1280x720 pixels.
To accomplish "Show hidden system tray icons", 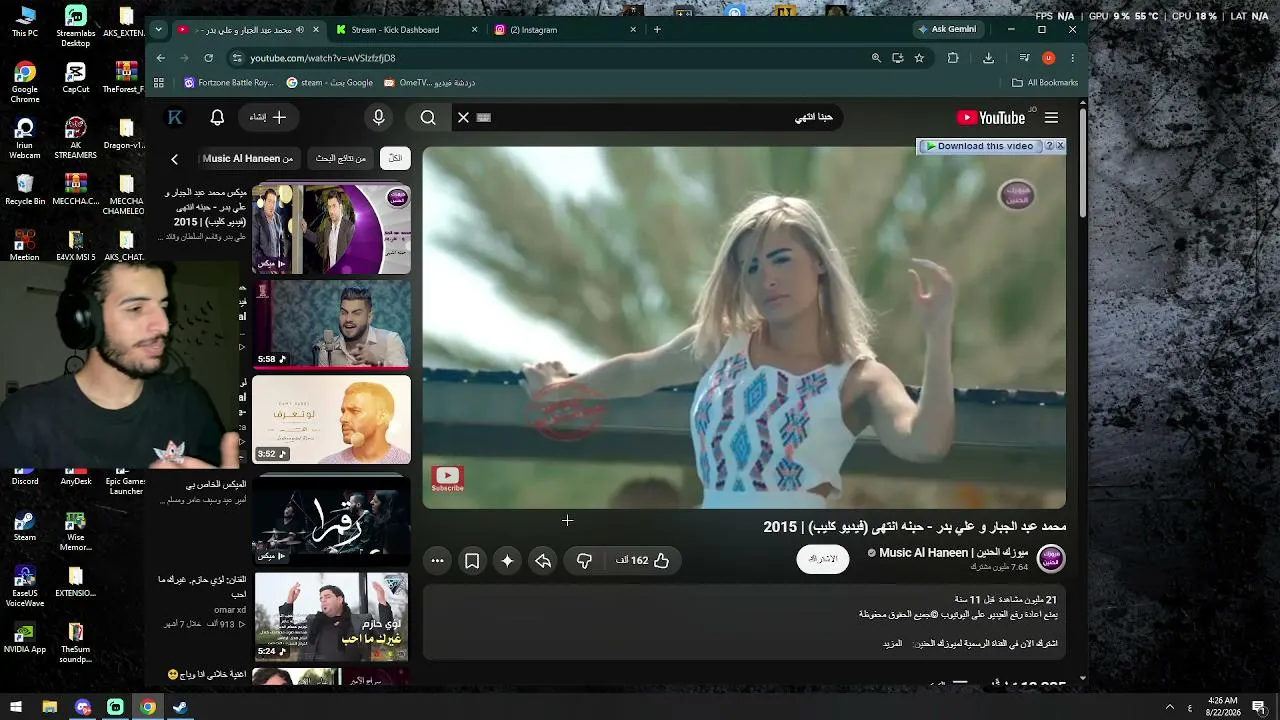I will [x=1170, y=708].
